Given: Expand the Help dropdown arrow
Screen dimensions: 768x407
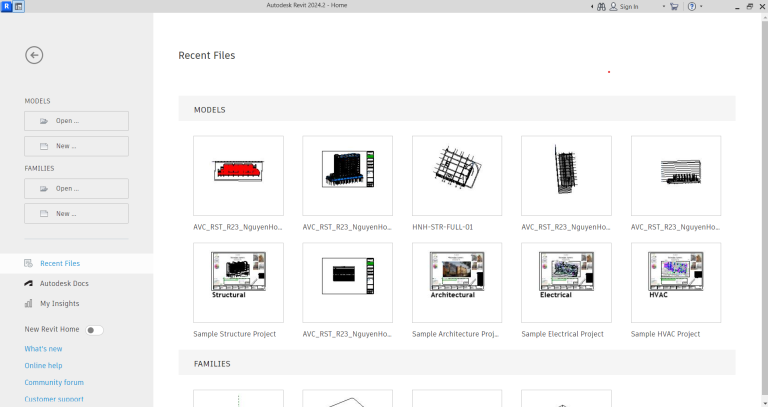Looking at the screenshot, I should click(x=701, y=6).
